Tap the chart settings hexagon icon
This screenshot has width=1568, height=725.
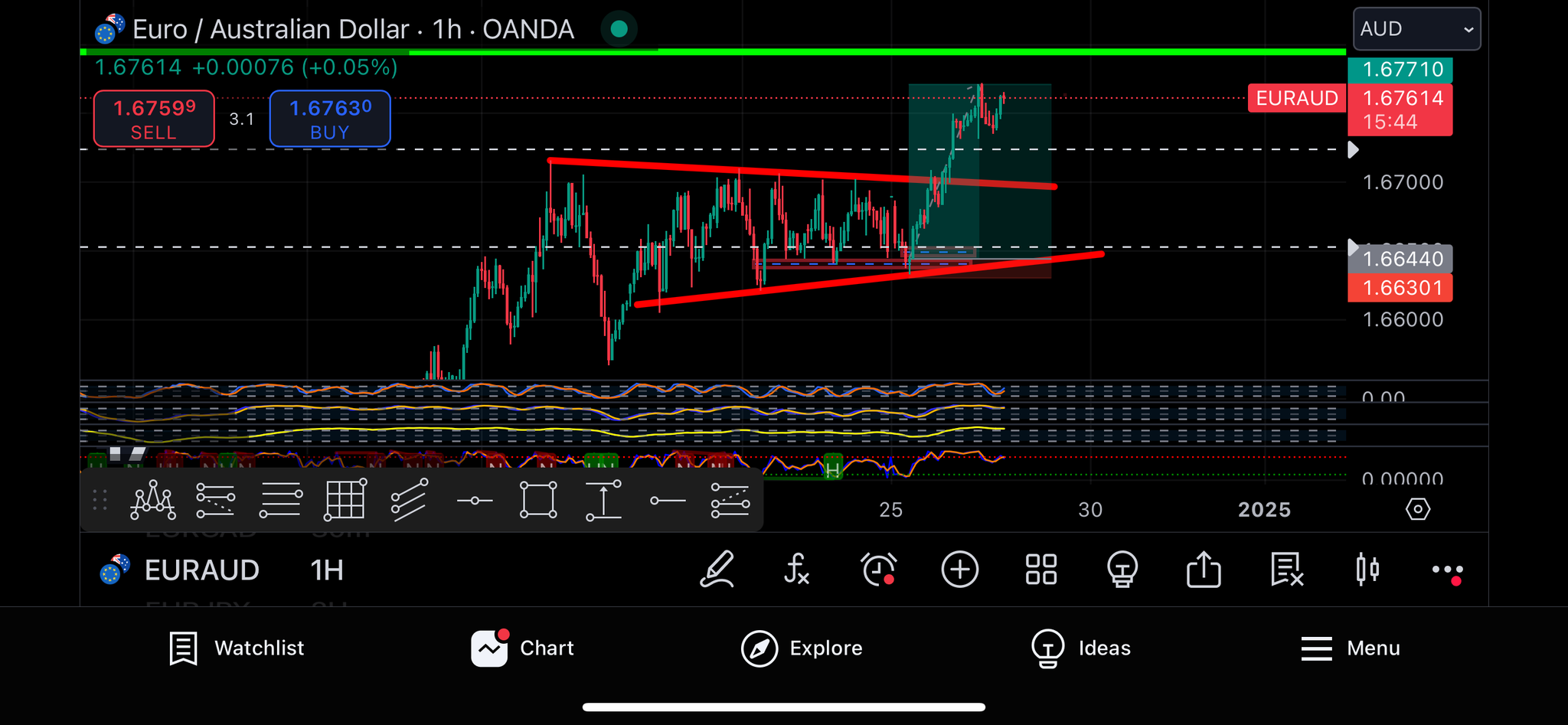coord(1417,509)
